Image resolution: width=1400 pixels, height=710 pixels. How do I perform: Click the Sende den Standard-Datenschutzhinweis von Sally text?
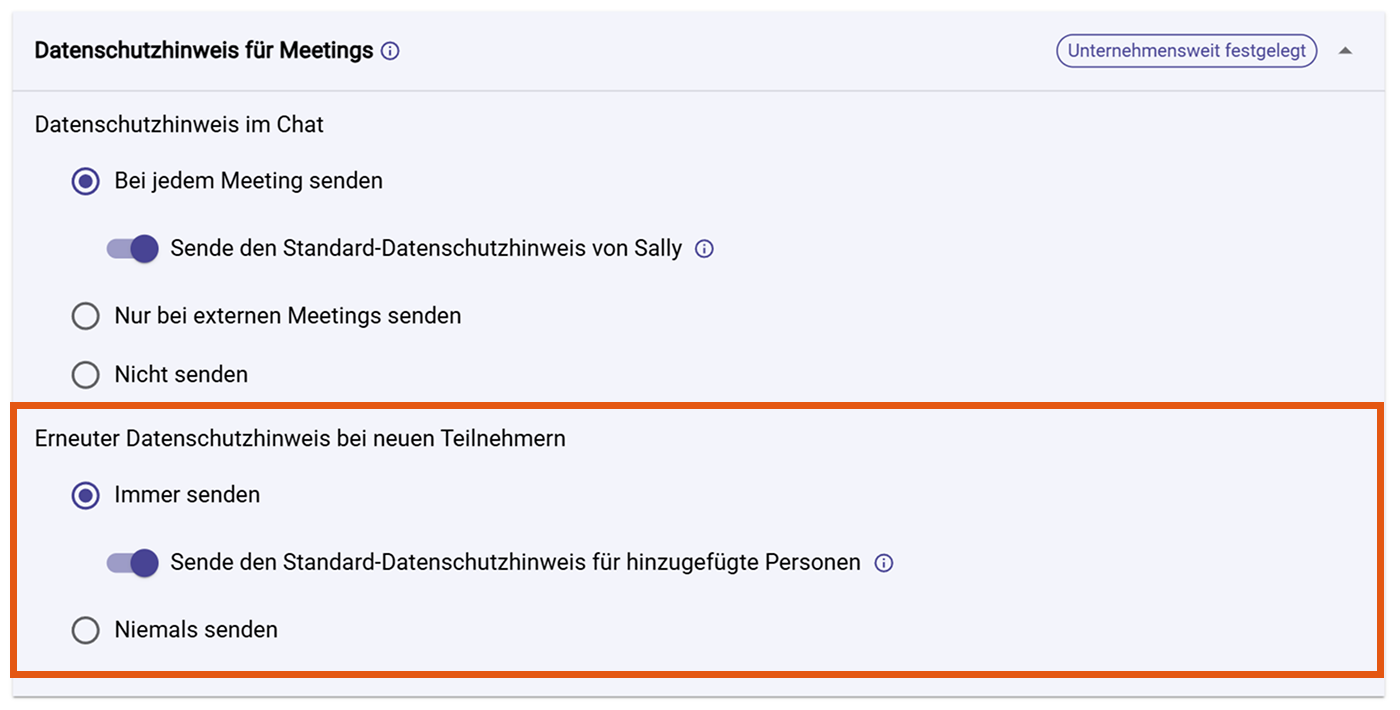pyautogui.click(x=426, y=249)
